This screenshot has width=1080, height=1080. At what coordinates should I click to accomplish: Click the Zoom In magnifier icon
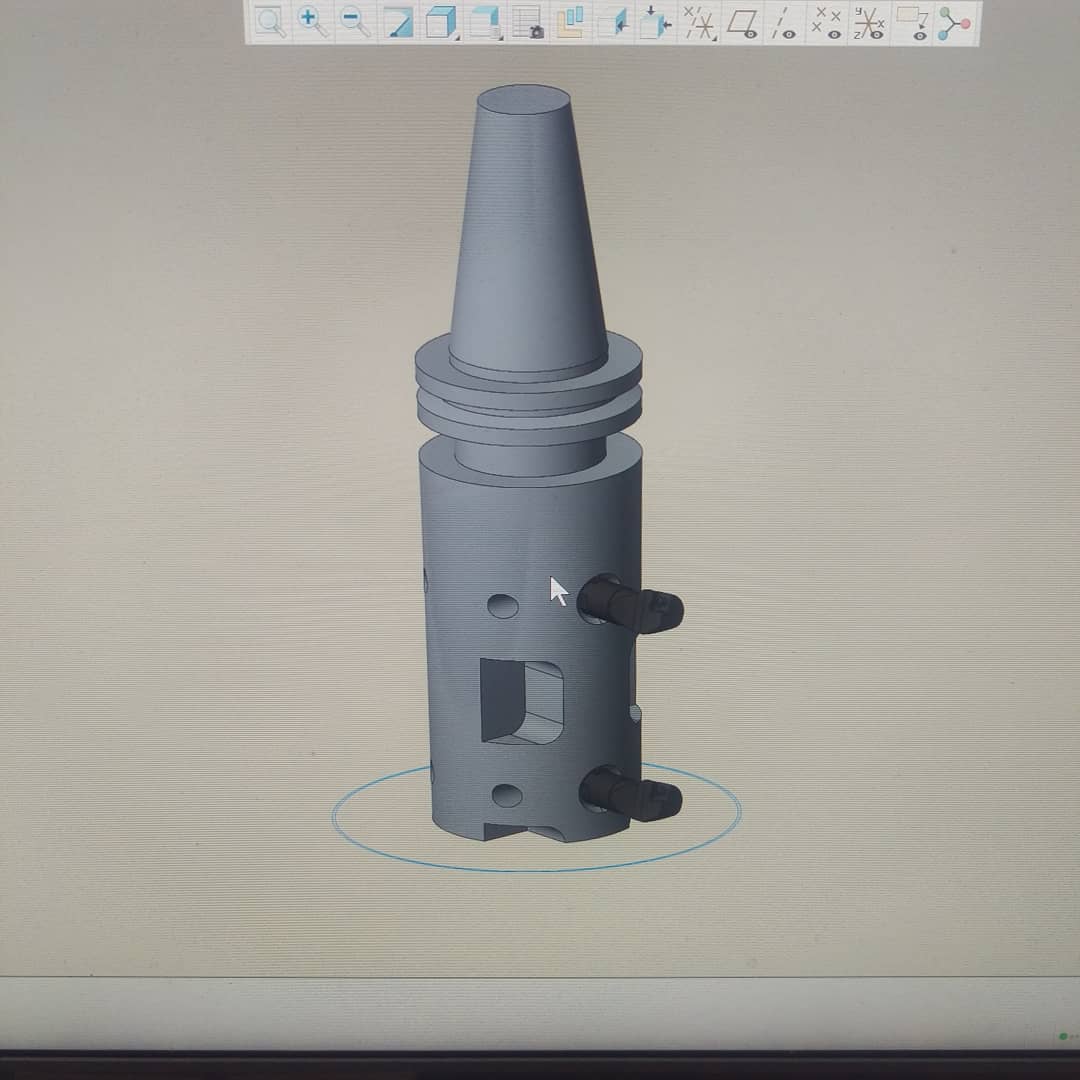click(311, 22)
